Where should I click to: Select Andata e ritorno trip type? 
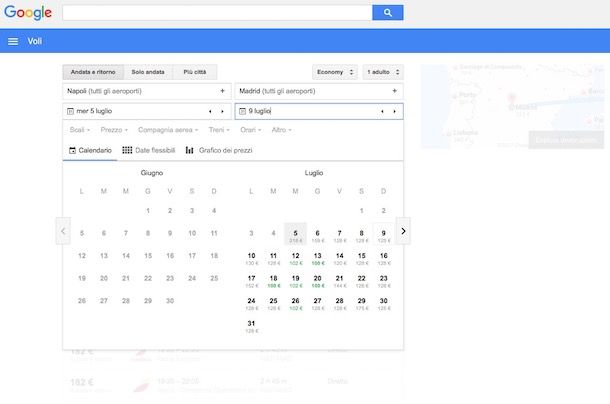[x=93, y=72]
